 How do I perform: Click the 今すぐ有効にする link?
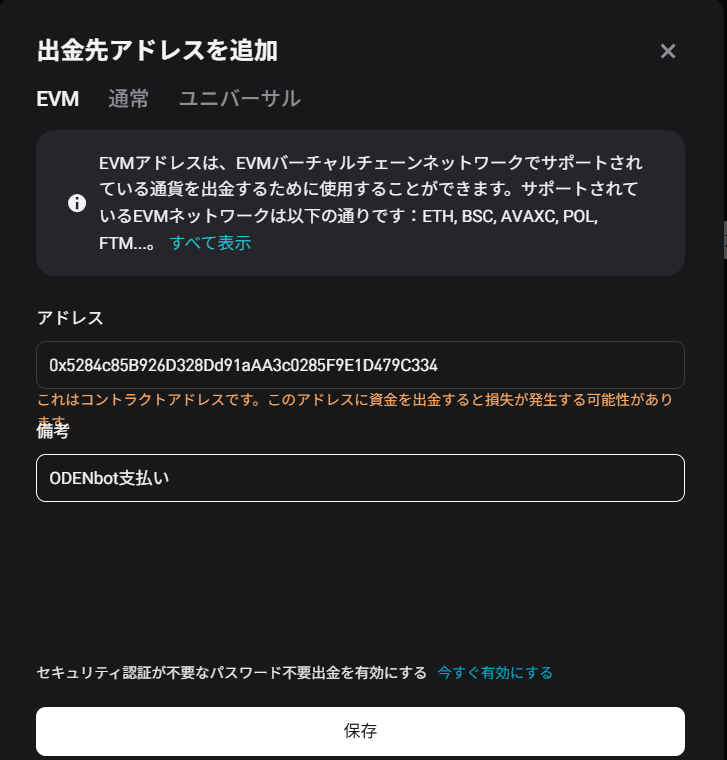click(x=495, y=673)
